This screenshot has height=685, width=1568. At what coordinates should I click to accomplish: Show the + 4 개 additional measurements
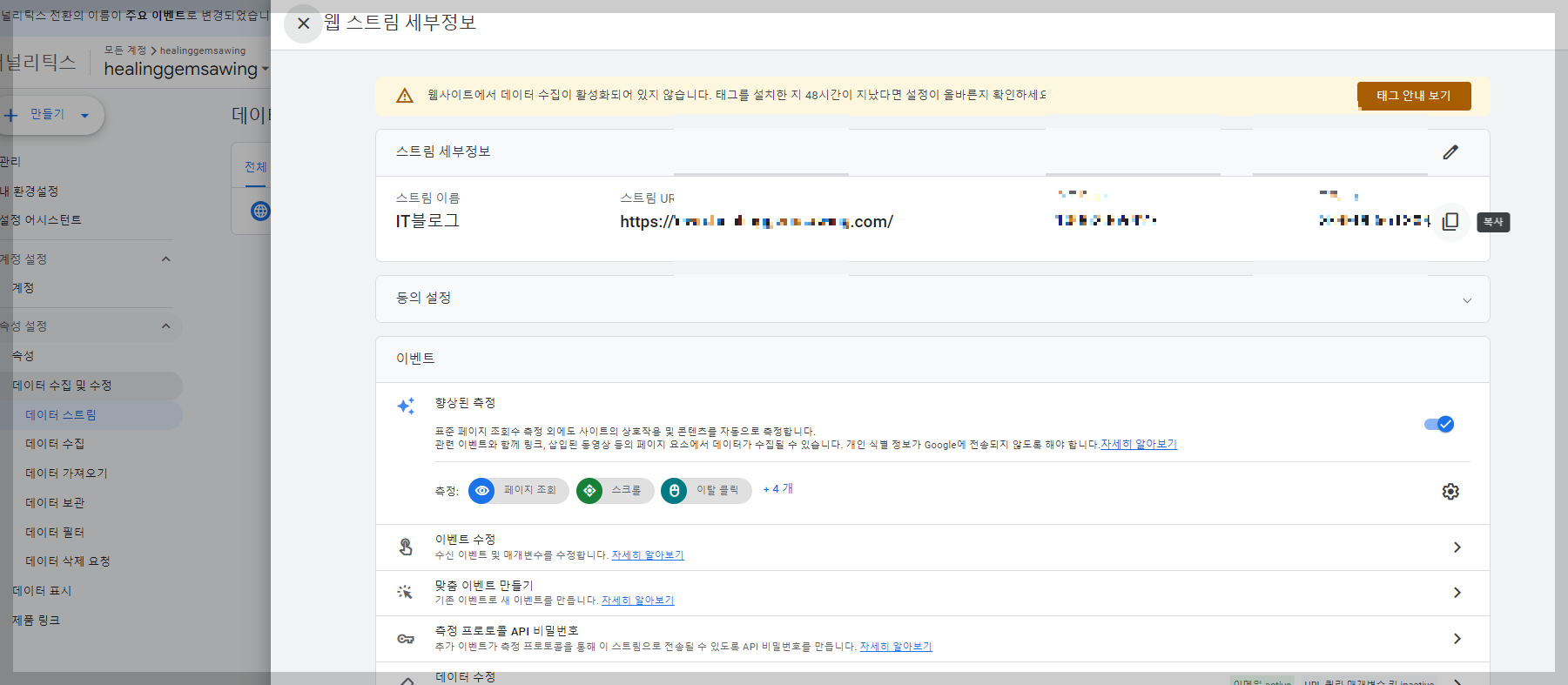778,489
